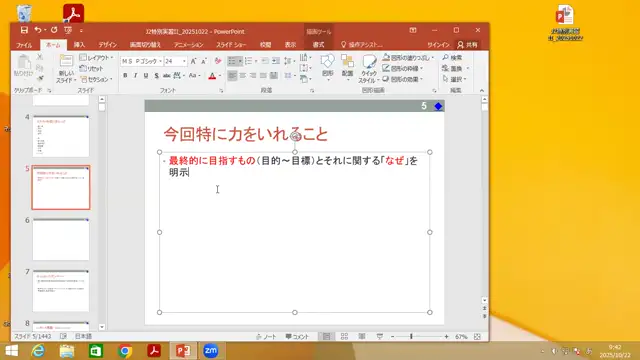Open the font size dropdown showing 24
Viewport: 640px width, 360px height.
pyautogui.click(x=184, y=61)
